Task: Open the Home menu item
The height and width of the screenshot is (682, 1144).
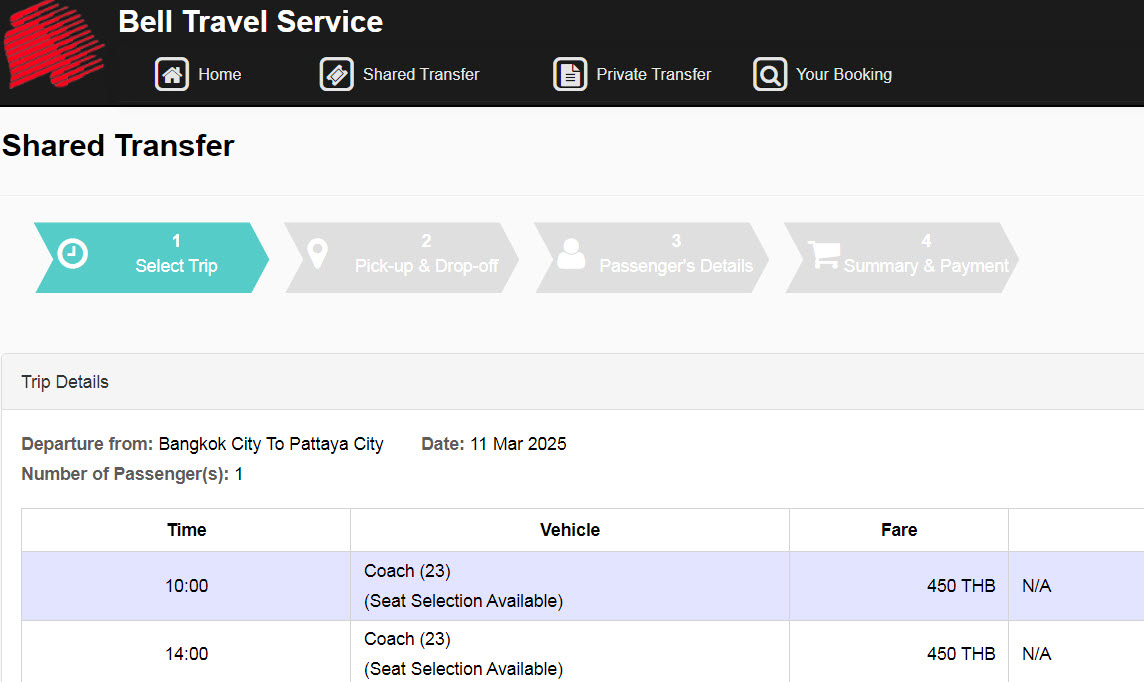Action: coord(219,74)
